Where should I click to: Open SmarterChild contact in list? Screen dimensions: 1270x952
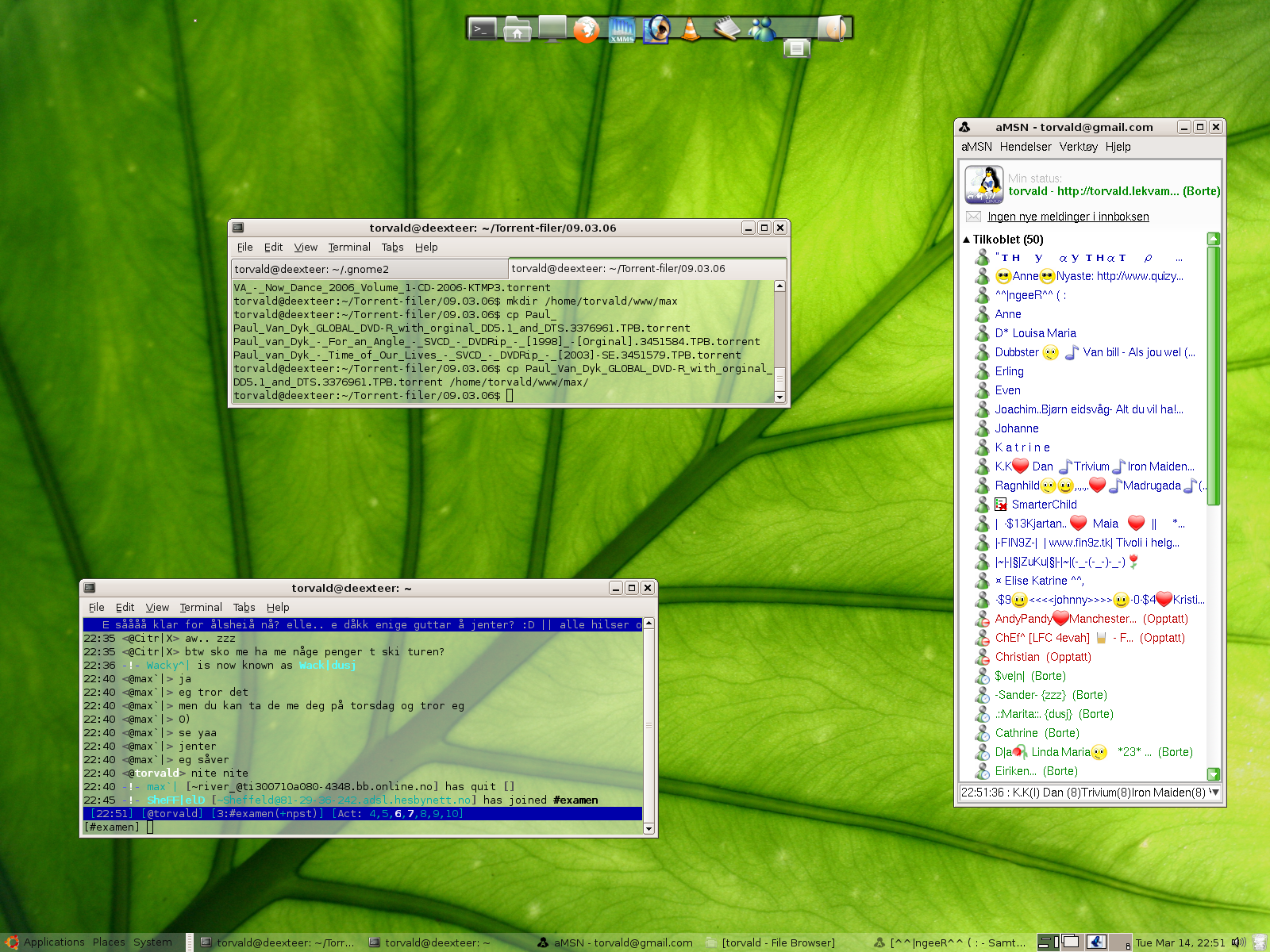[1044, 505]
